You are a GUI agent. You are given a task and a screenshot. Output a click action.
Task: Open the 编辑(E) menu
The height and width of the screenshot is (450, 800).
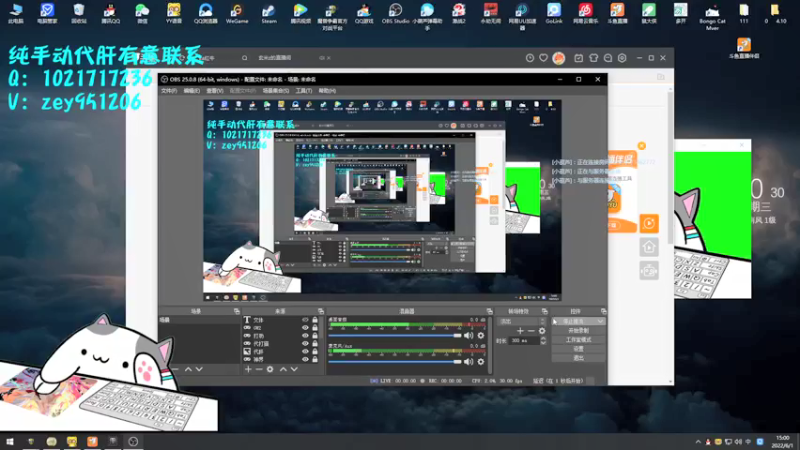(192, 91)
